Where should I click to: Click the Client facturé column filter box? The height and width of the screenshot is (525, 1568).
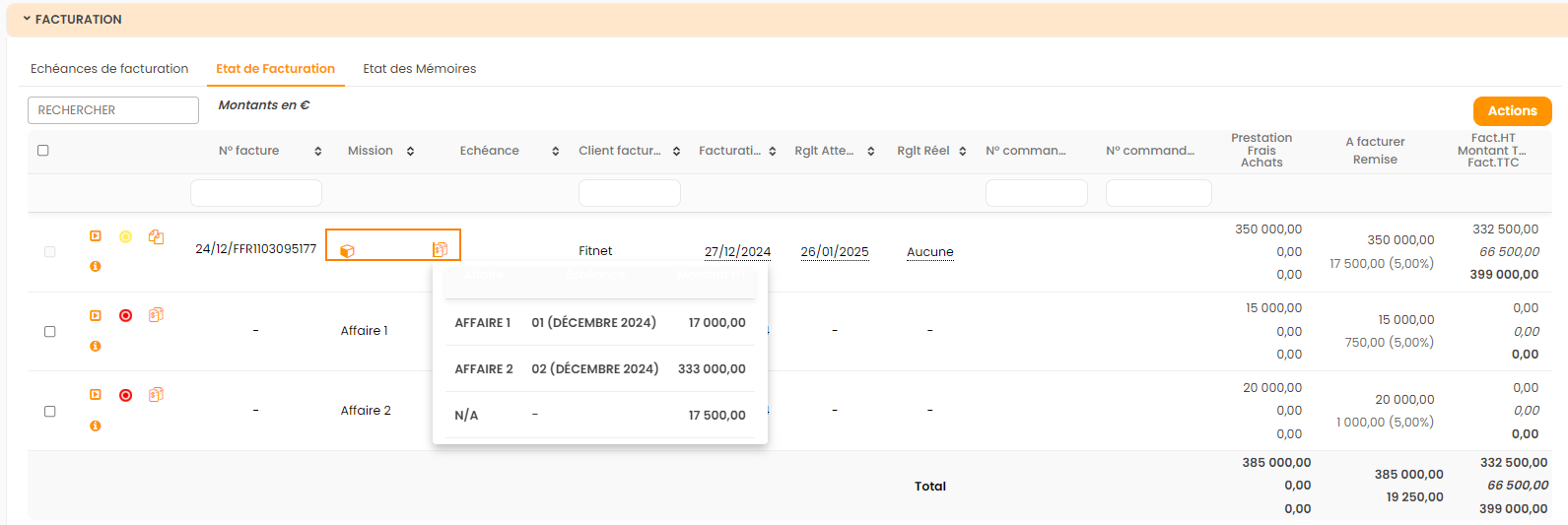pos(629,193)
